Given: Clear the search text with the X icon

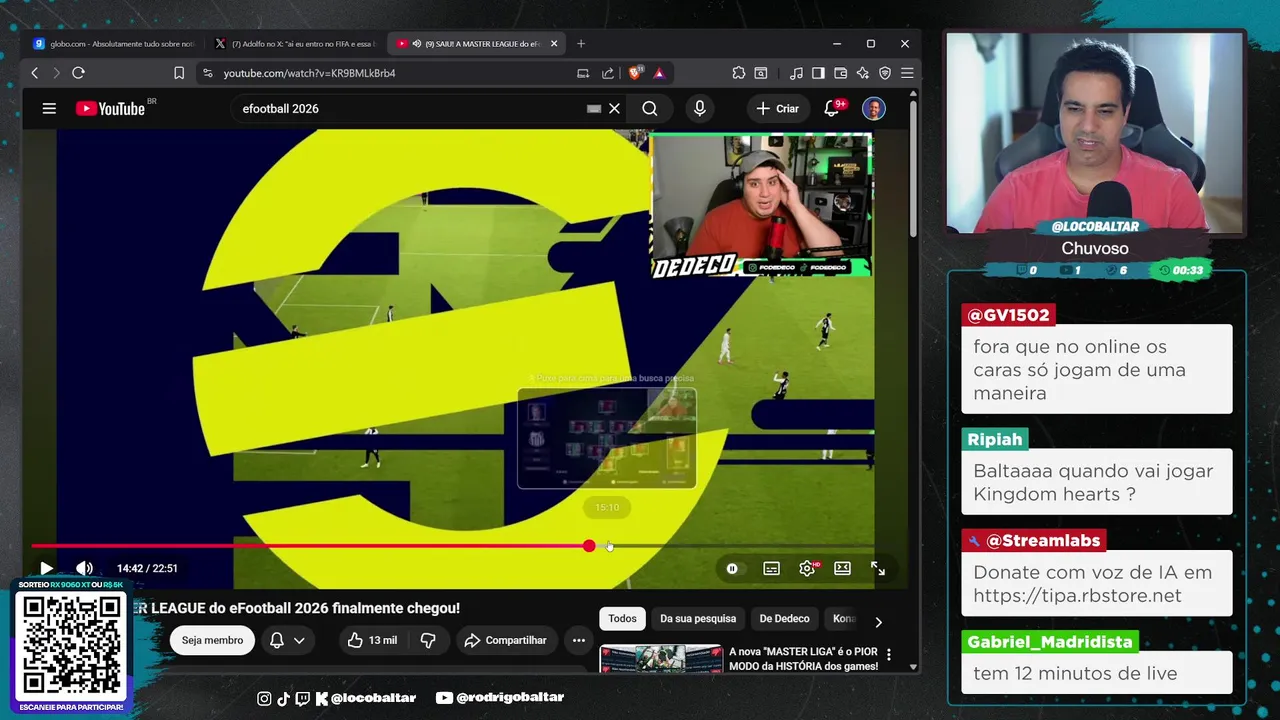Looking at the screenshot, I should point(615,108).
